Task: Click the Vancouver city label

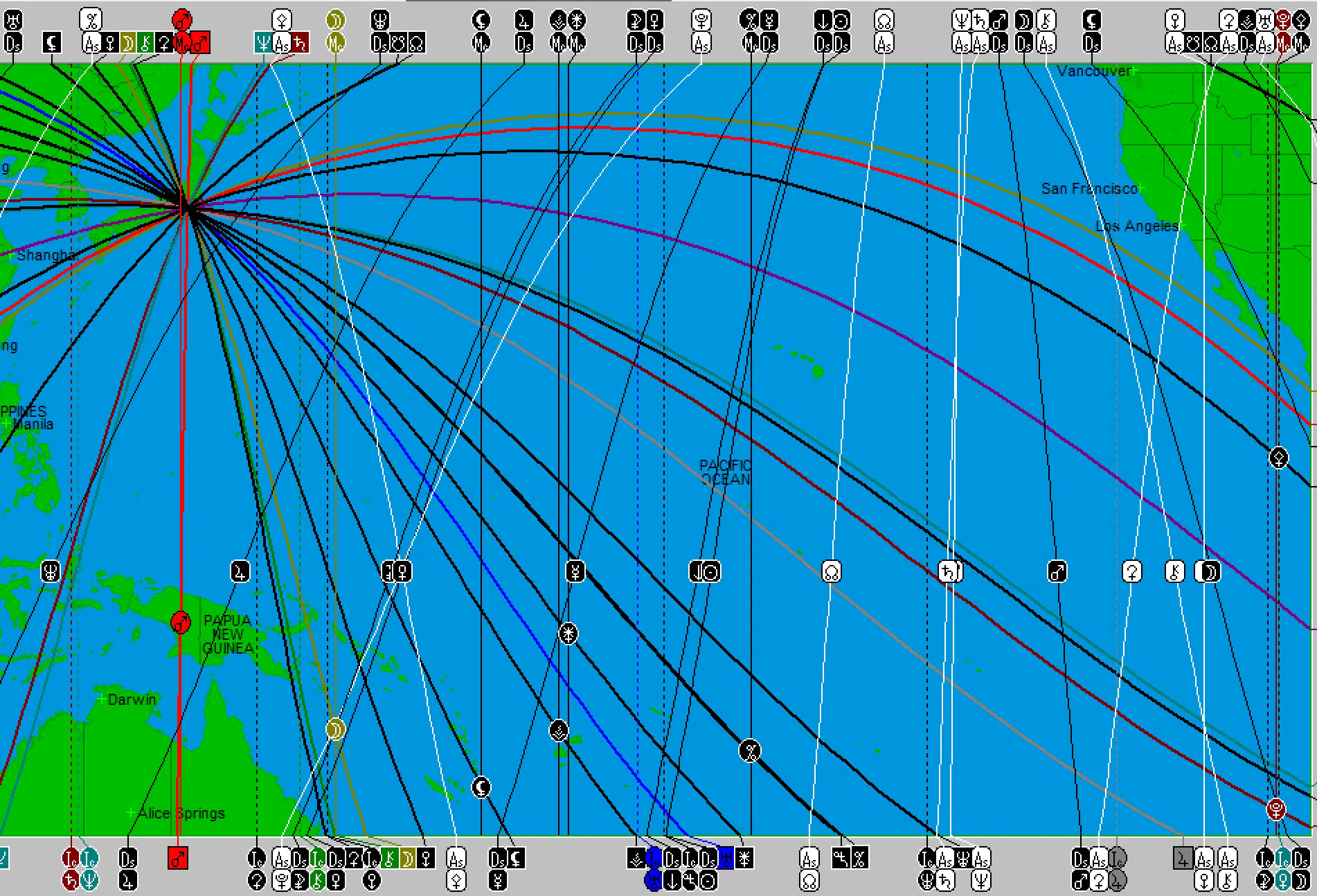Action: pos(1093,71)
